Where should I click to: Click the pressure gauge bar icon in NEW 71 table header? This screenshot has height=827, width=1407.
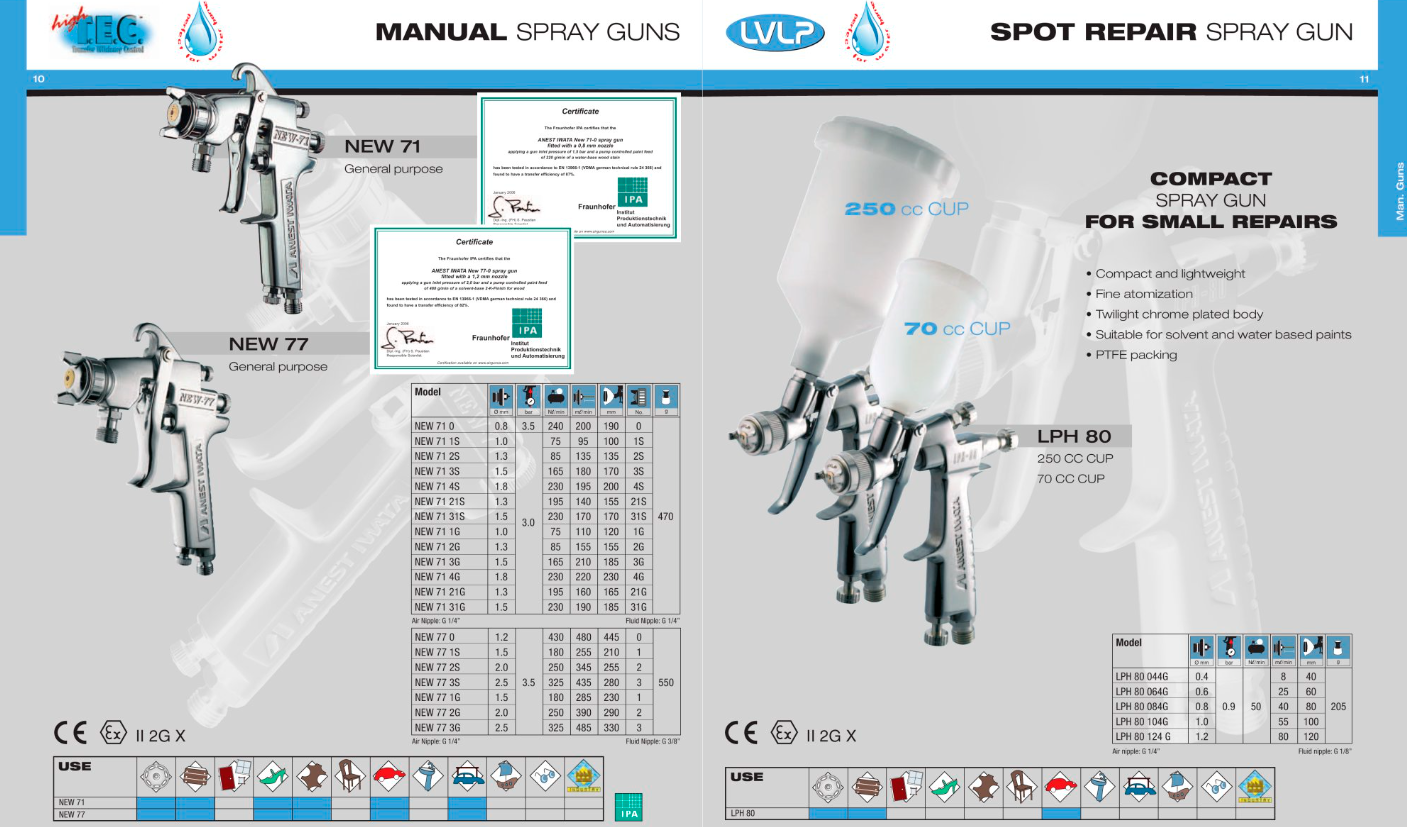(530, 395)
